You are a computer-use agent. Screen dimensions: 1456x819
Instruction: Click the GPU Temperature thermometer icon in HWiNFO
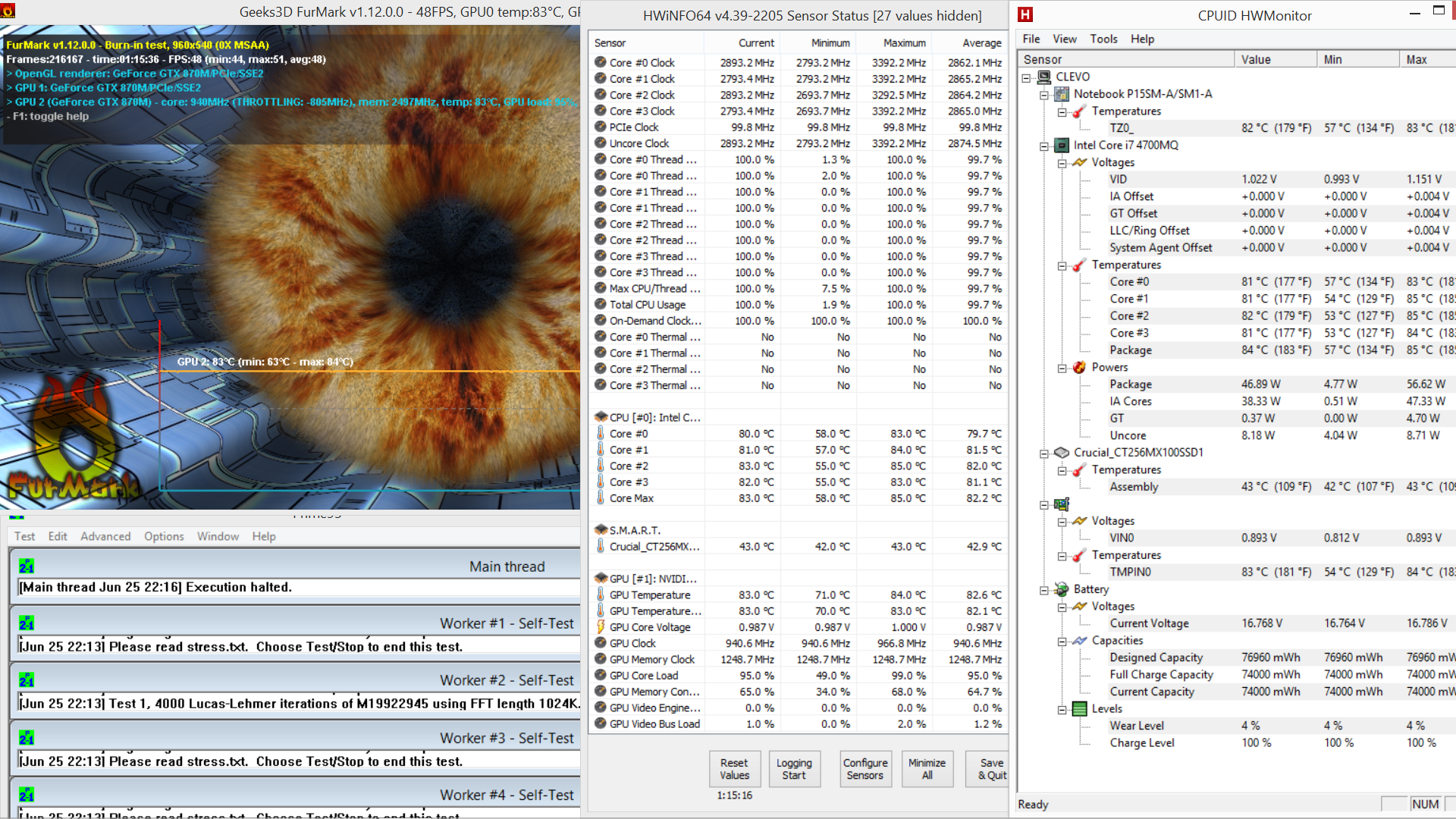pos(601,595)
